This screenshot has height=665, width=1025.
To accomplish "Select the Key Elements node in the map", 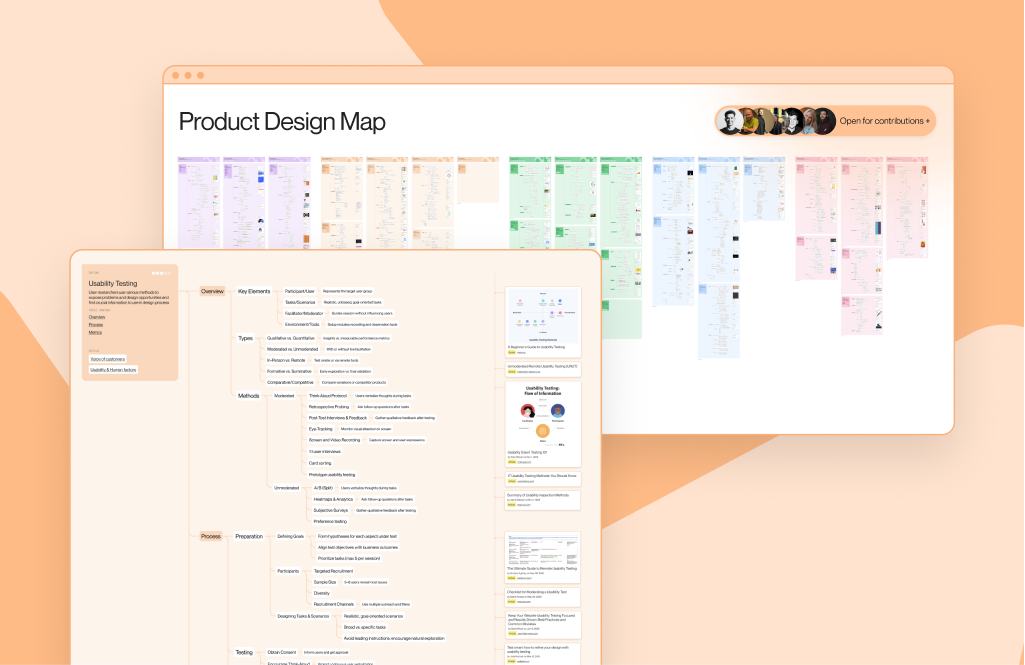I will (254, 291).
